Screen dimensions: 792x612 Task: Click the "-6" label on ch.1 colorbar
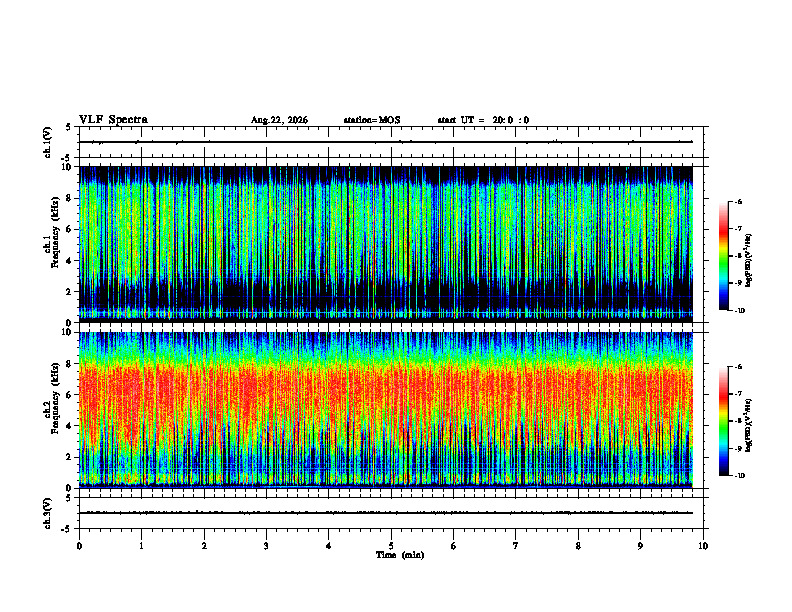tap(739, 201)
